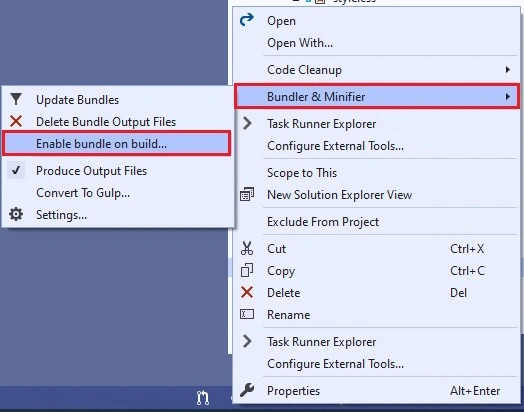Choose Open With from context menu

(x=300, y=43)
